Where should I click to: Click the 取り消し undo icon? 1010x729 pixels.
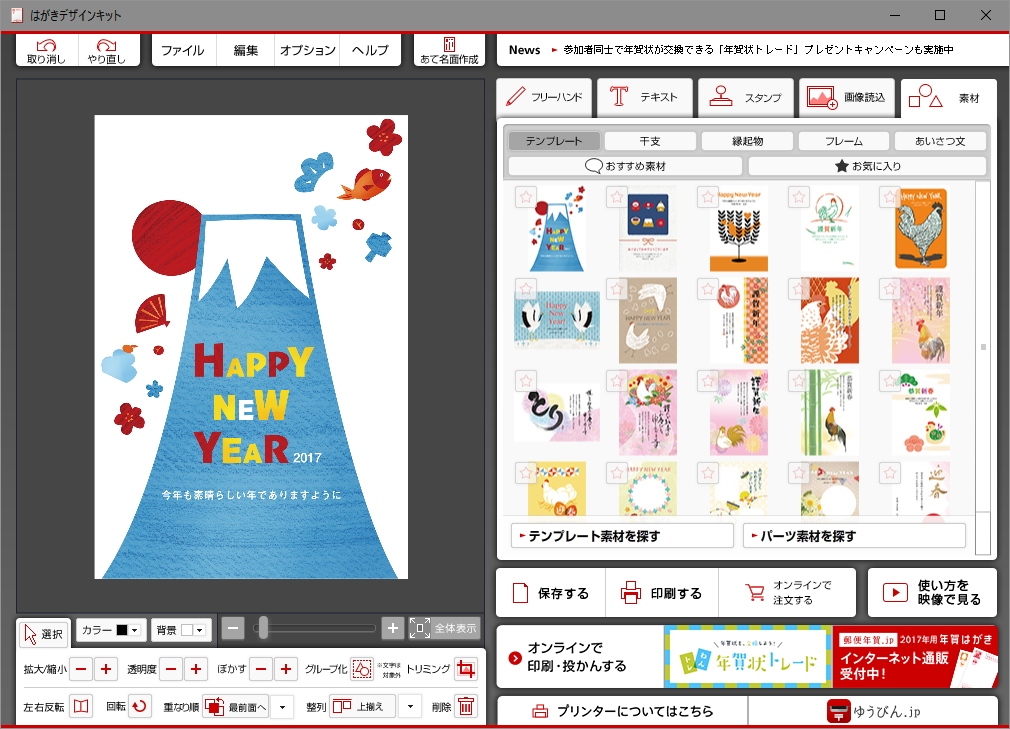[x=46, y=50]
